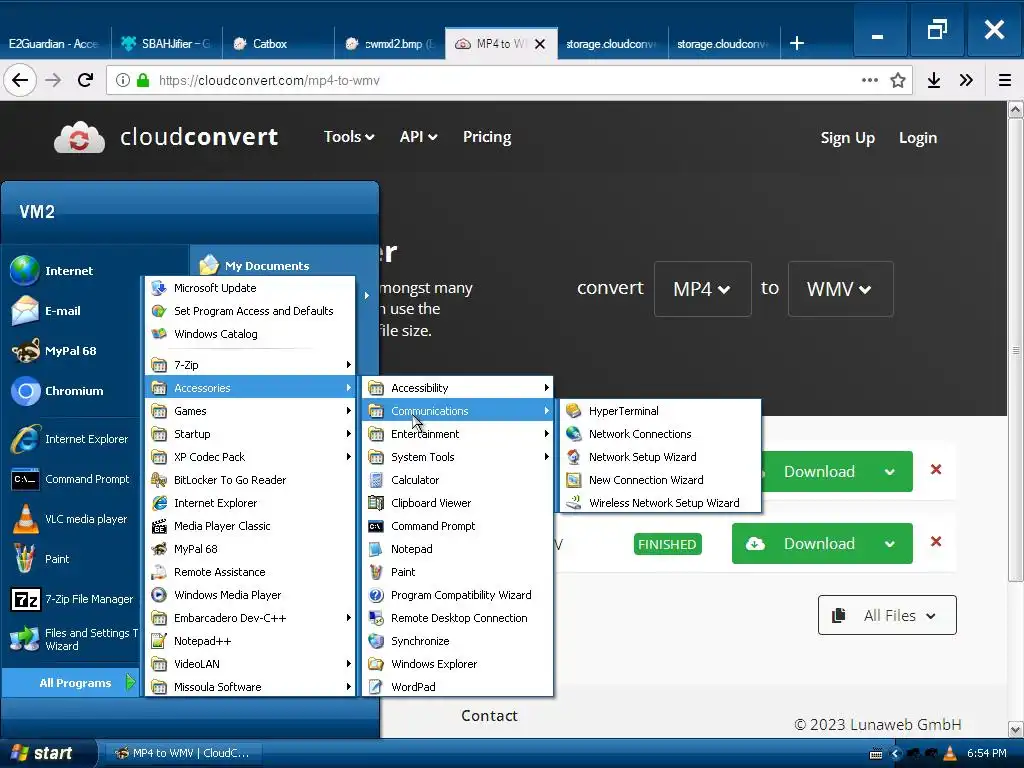
Task: Open Calculator from Accessories menu
Action: [457, 479]
